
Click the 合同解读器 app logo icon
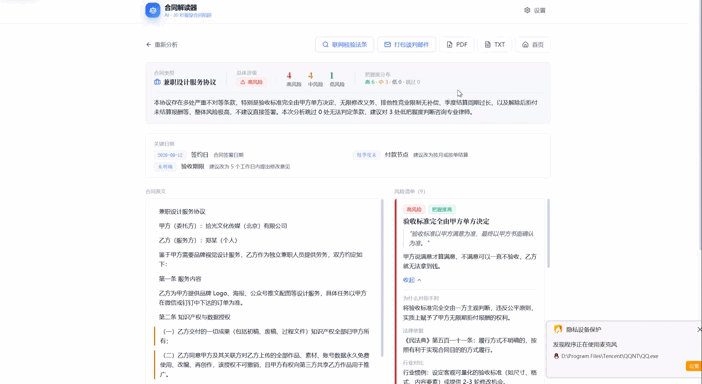tap(153, 10)
